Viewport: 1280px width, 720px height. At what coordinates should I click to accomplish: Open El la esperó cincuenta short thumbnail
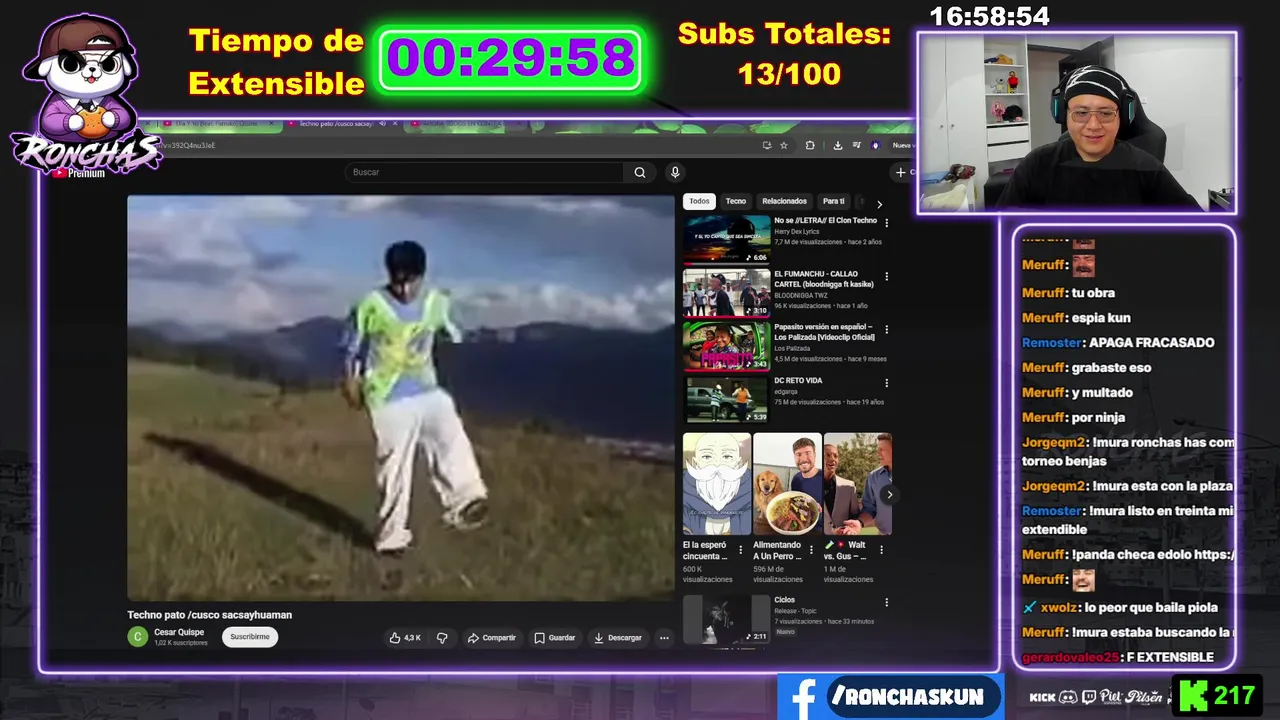(x=717, y=484)
